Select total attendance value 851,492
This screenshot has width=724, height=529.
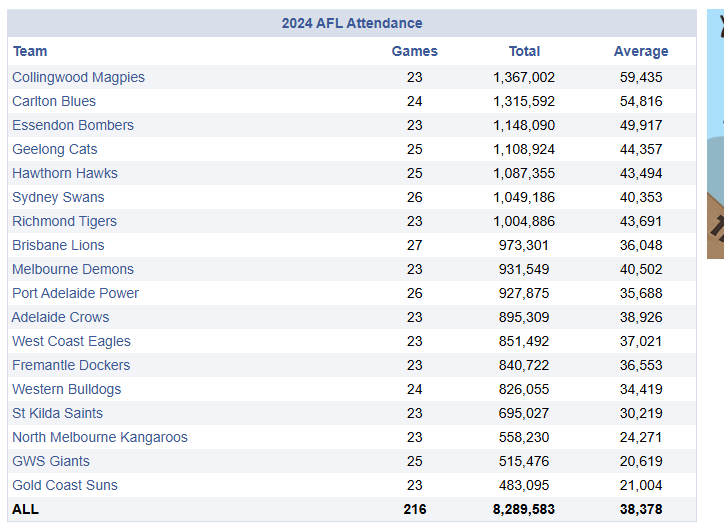click(x=524, y=341)
